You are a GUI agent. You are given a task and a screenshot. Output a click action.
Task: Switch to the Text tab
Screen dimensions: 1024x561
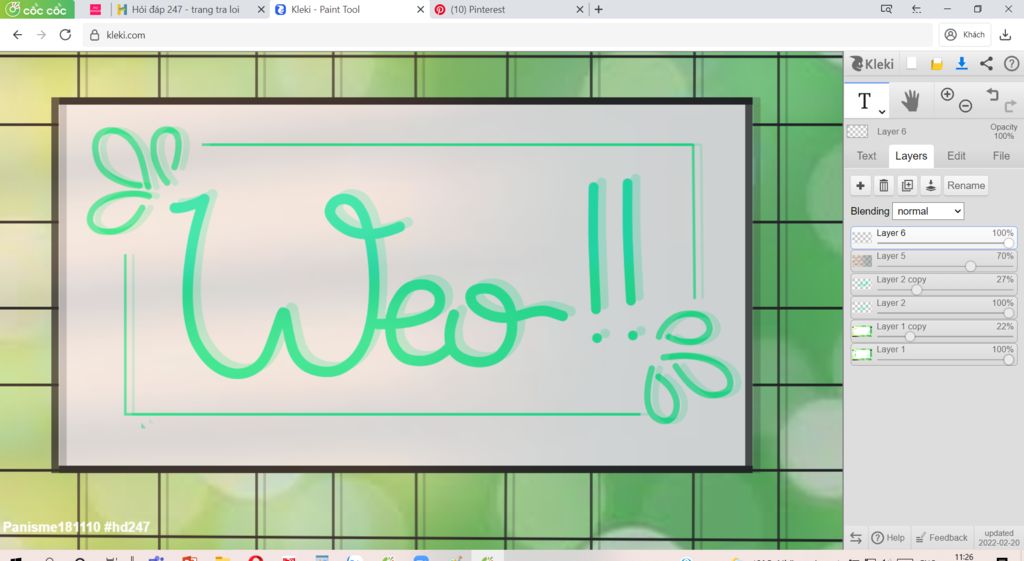[866, 155]
